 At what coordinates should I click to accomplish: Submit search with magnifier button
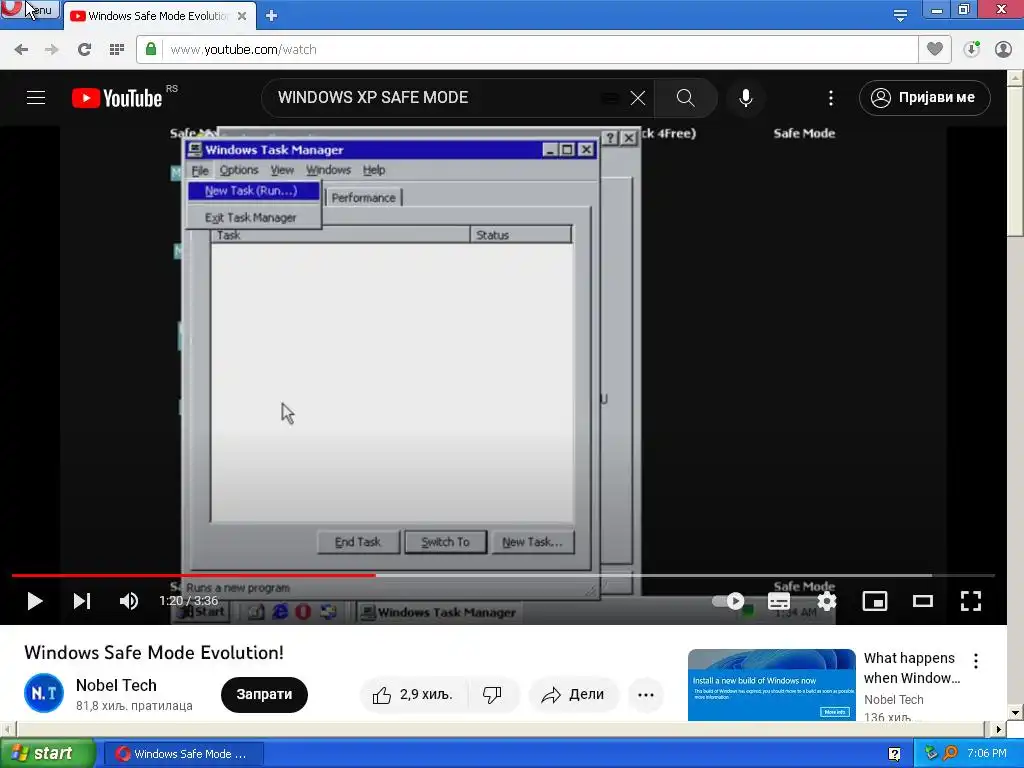(685, 98)
